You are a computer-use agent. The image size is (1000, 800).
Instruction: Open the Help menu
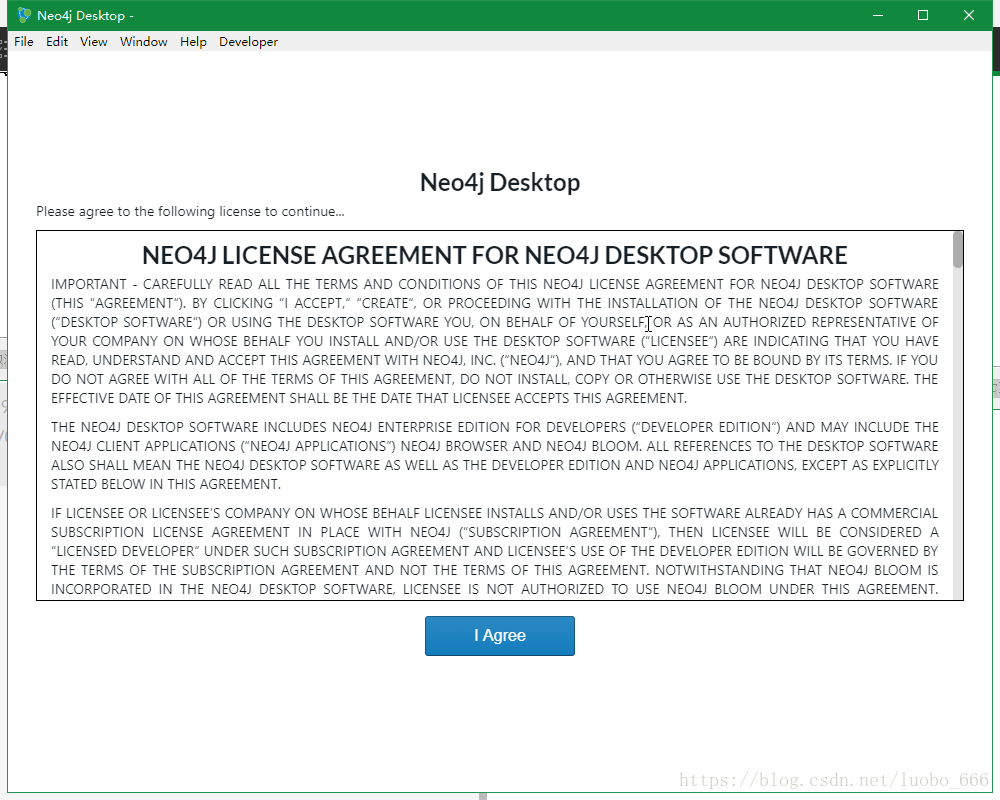click(193, 41)
